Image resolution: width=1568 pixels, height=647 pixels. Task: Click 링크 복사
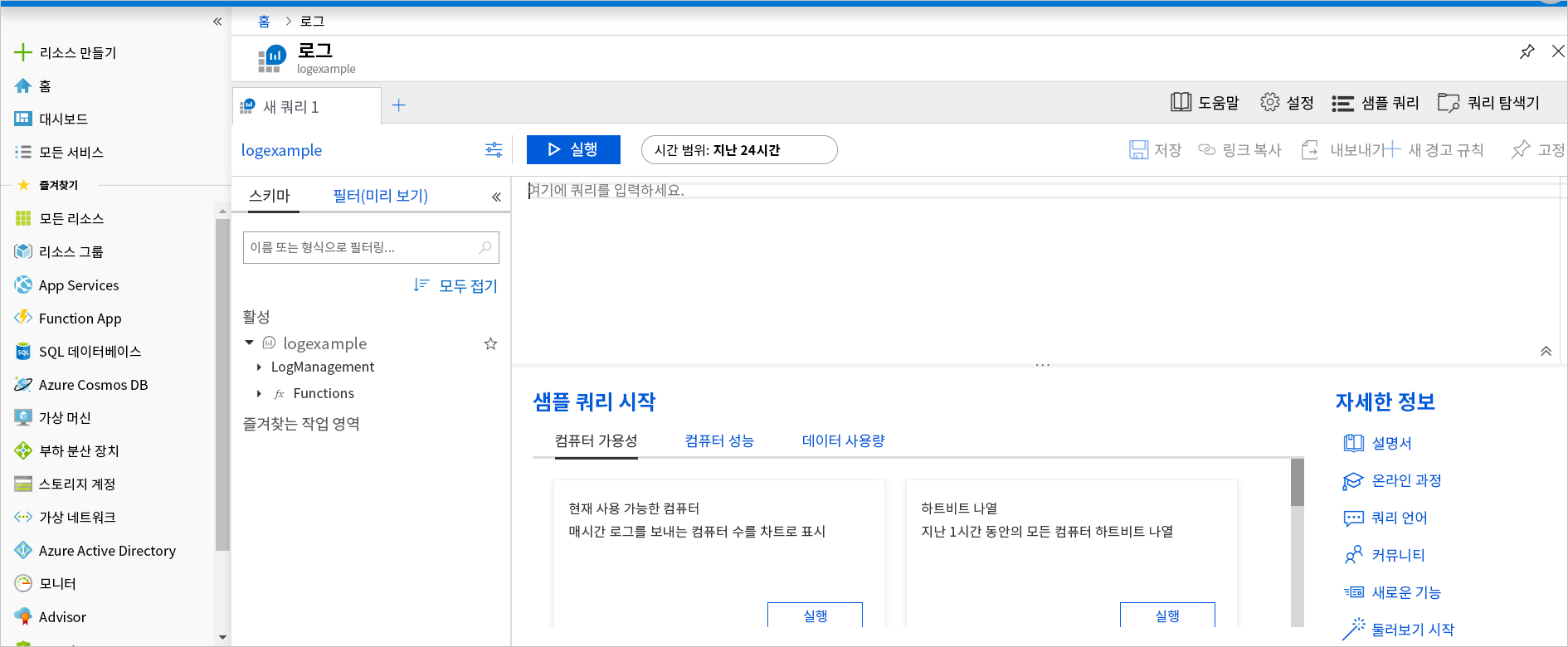pyautogui.click(x=1239, y=150)
